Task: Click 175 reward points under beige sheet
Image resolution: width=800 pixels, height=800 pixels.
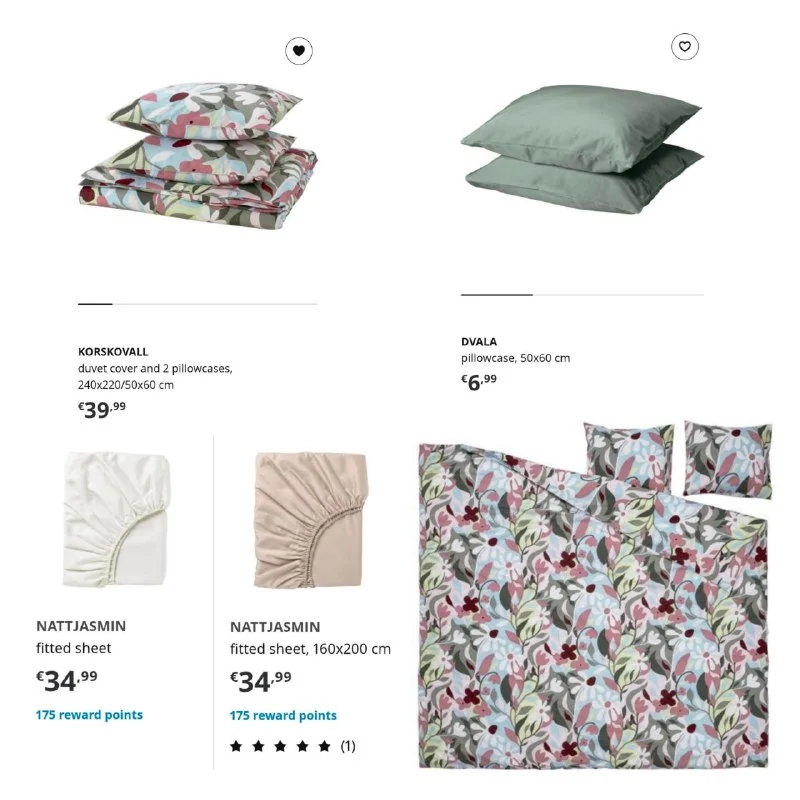Action: (283, 715)
